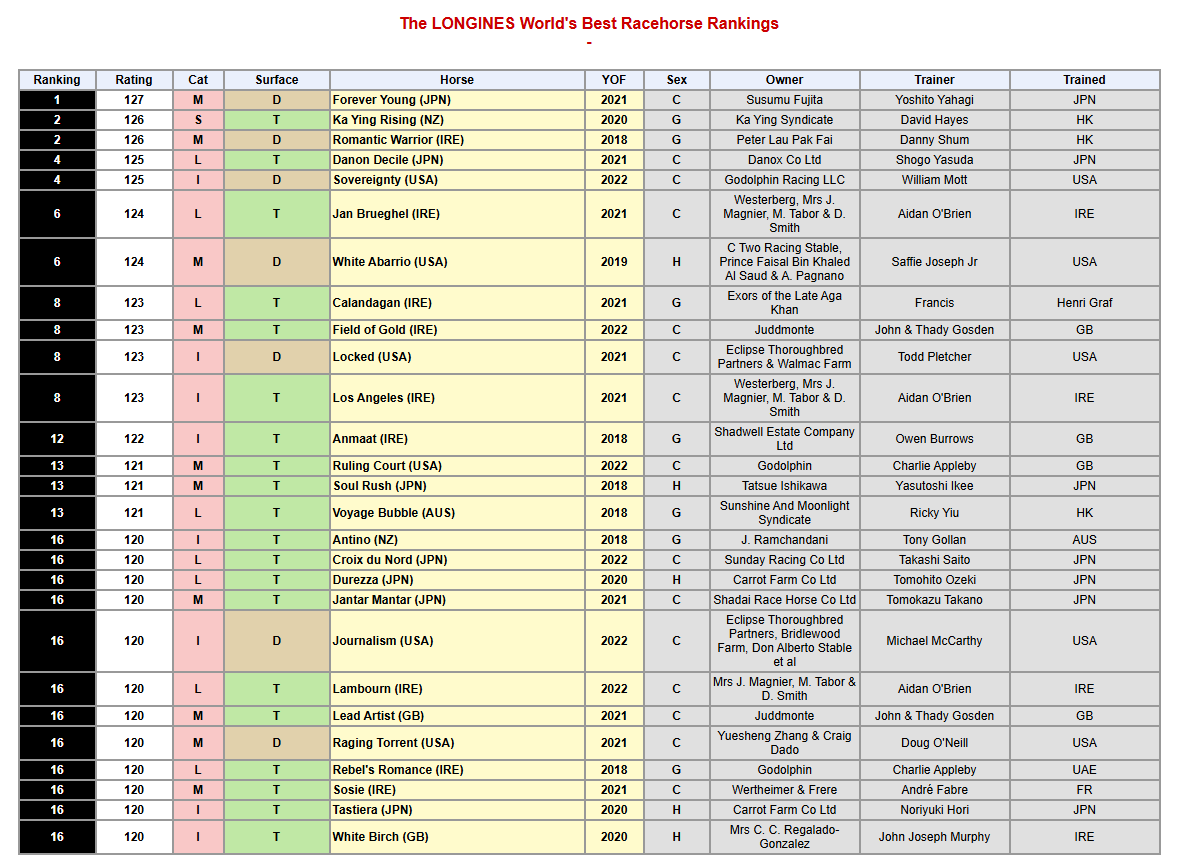Screen dimensions: 1183x867
Task: Click the Trained column header
Action: (1085, 80)
